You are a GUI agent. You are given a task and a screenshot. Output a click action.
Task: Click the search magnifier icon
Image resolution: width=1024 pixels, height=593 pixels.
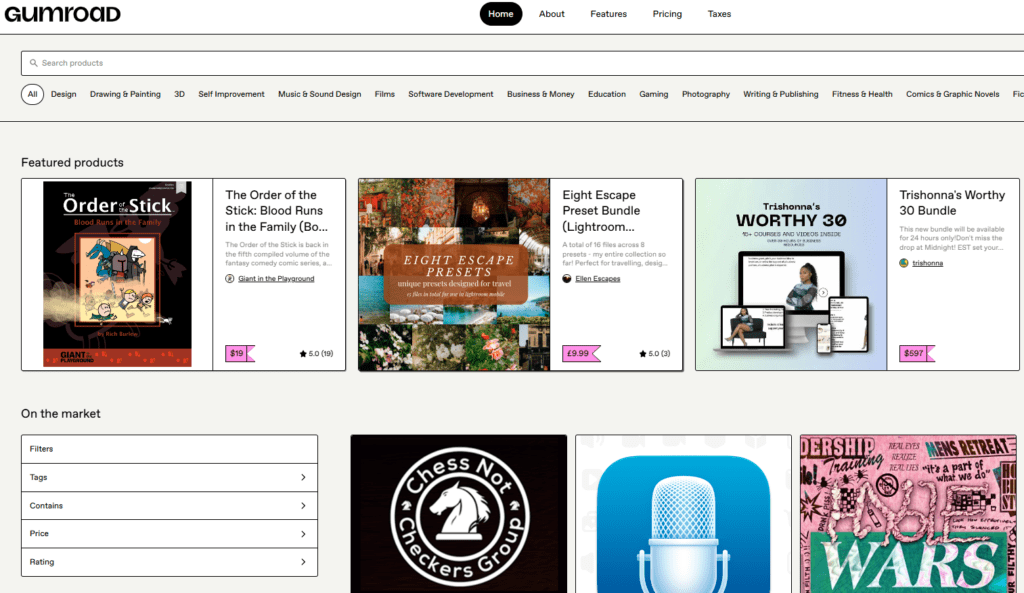(x=33, y=63)
